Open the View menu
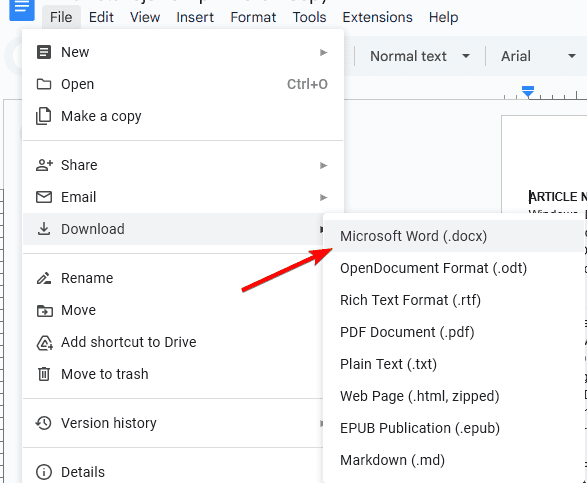The width and height of the screenshot is (587, 483). pos(145,17)
